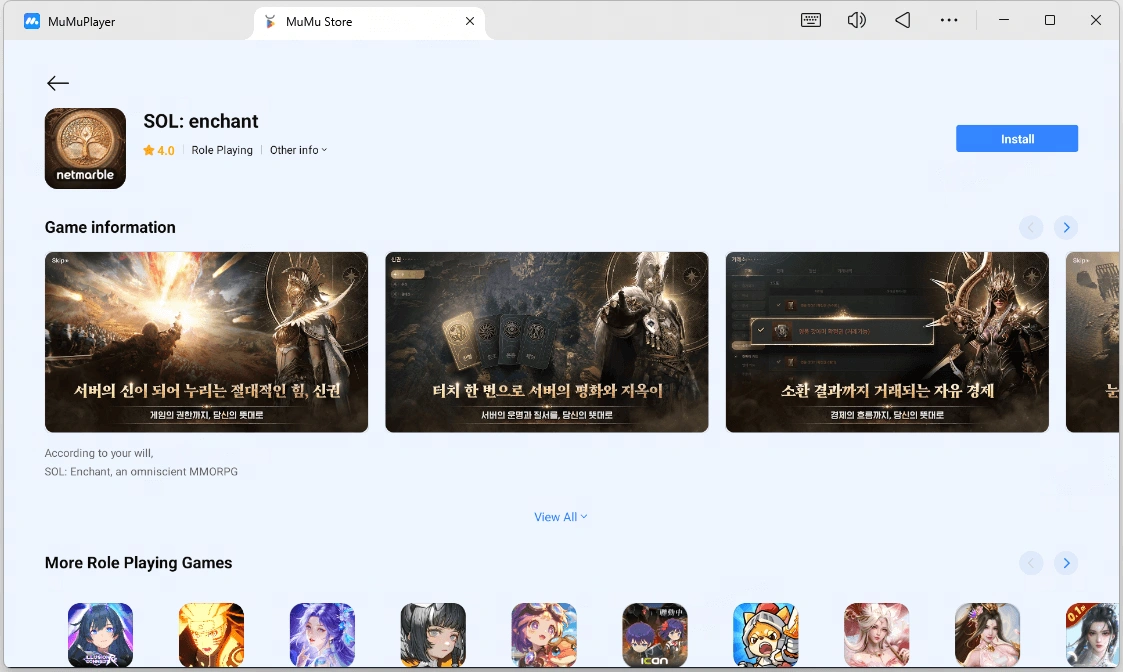Show previous Role Playing games

[1031, 563]
